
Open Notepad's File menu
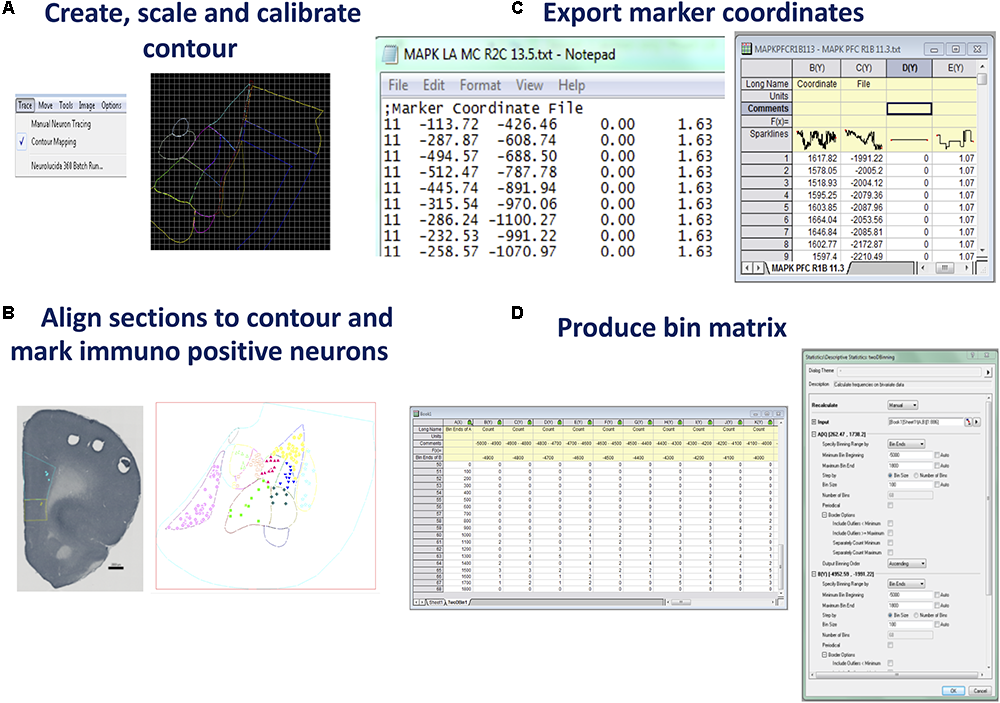point(398,85)
